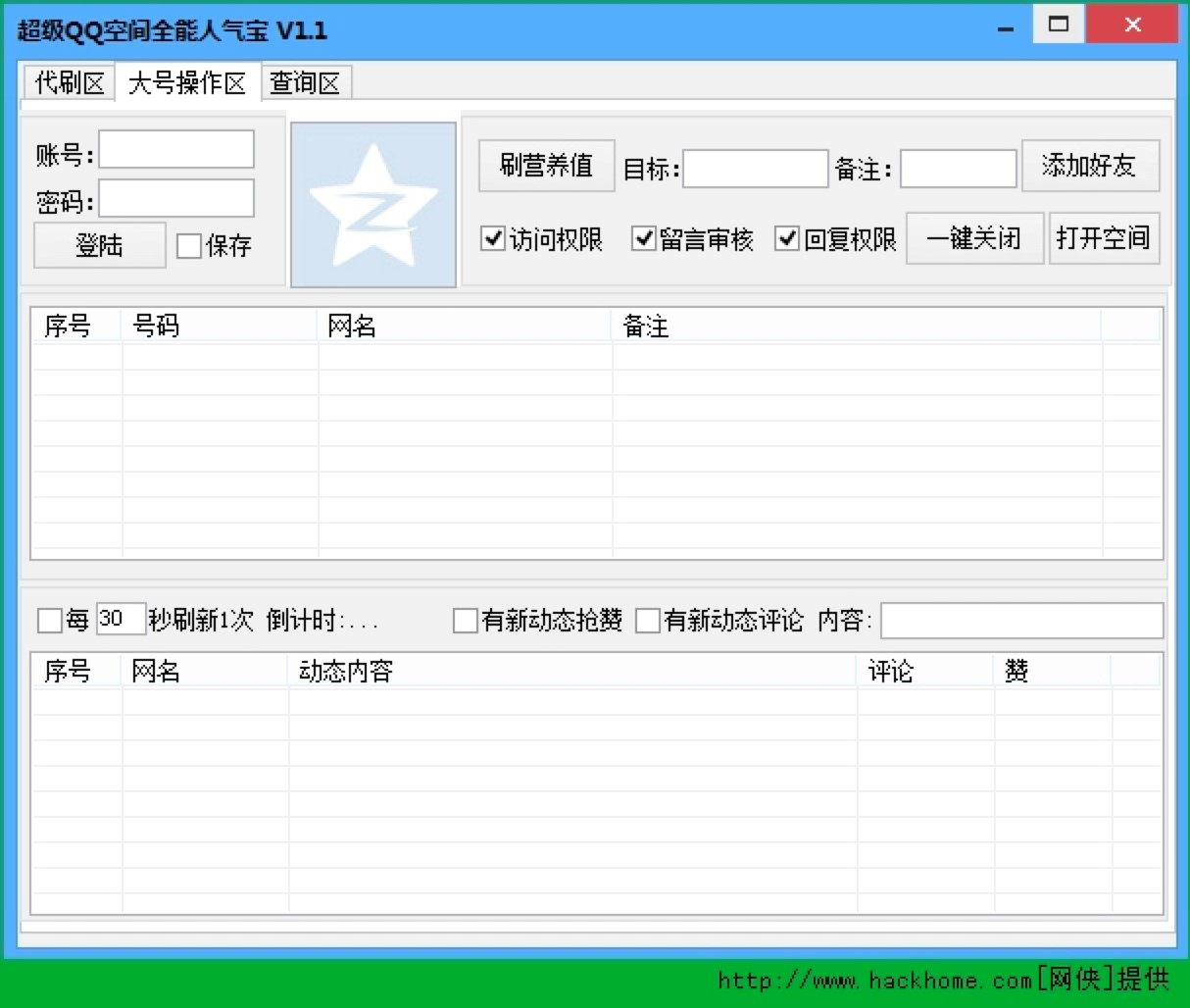
Task: Close the 人气宝 window
Action: (1132, 25)
